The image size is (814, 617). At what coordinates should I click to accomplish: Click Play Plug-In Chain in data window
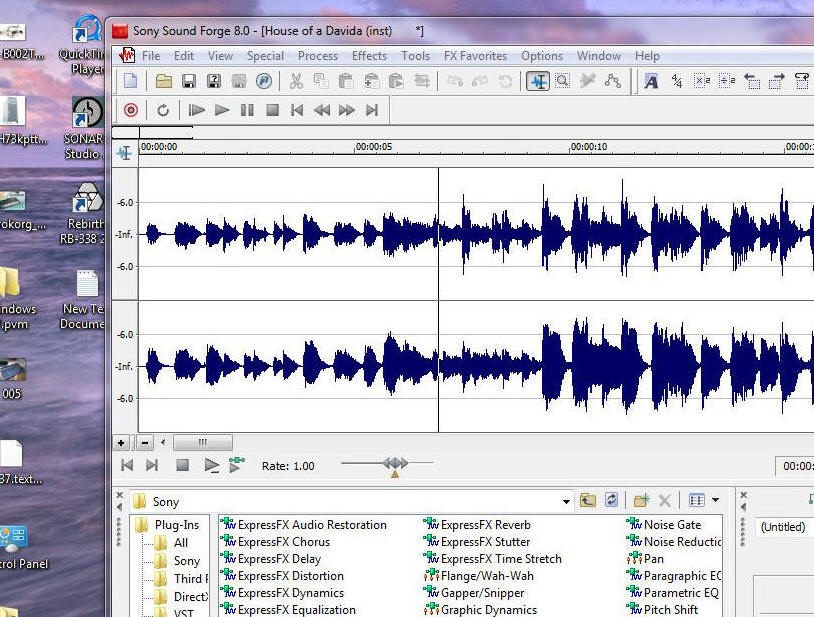pyautogui.click(x=237, y=465)
